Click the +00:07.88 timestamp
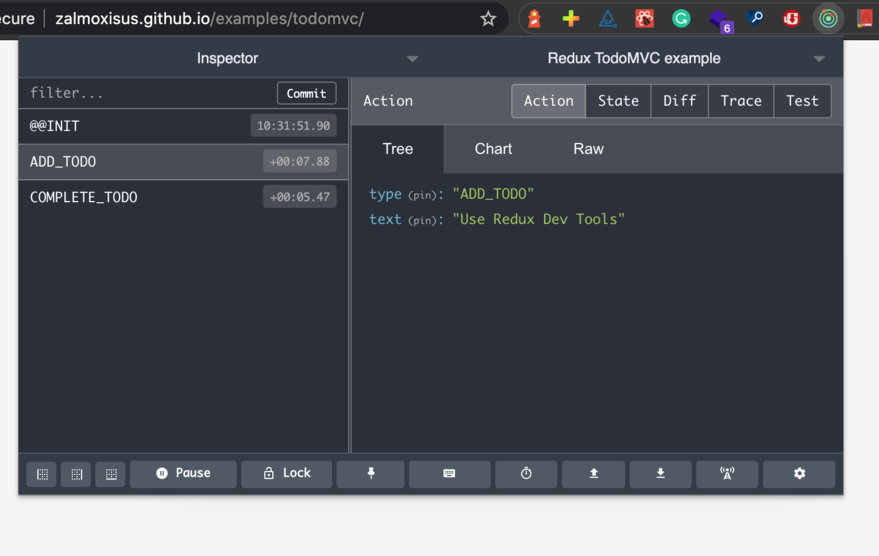 pyautogui.click(x=300, y=161)
